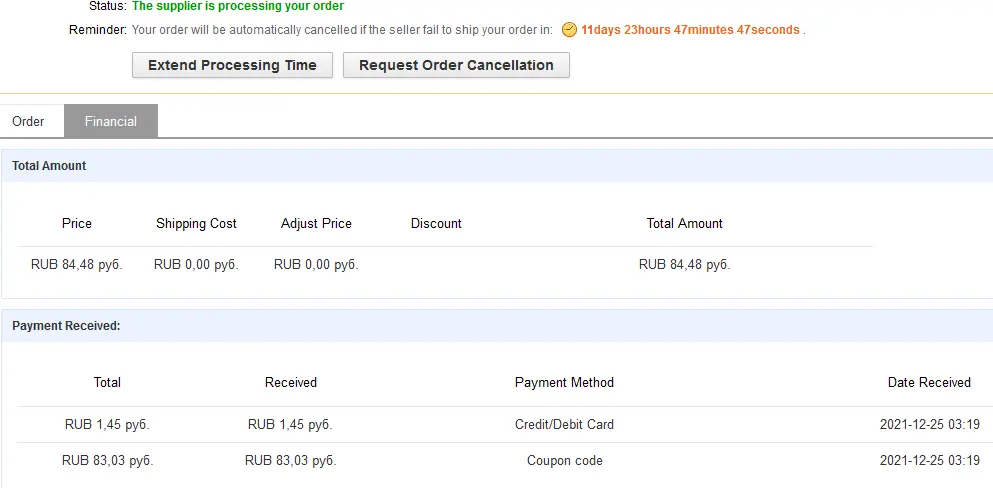Click Extend Processing Time button
The width and height of the screenshot is (993, 488).
point(232,65)
